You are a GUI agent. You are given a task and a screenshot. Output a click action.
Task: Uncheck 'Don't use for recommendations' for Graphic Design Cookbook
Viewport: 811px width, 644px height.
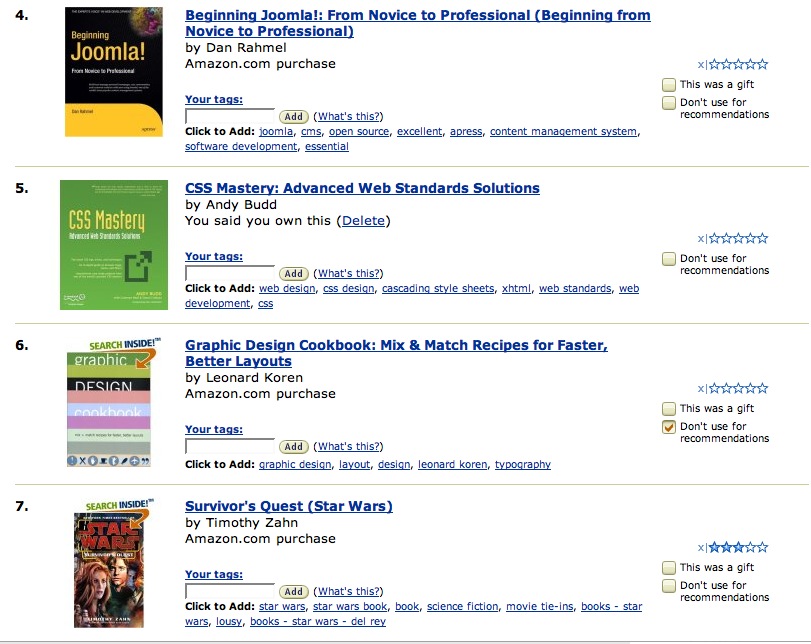(x=669, y=427)
